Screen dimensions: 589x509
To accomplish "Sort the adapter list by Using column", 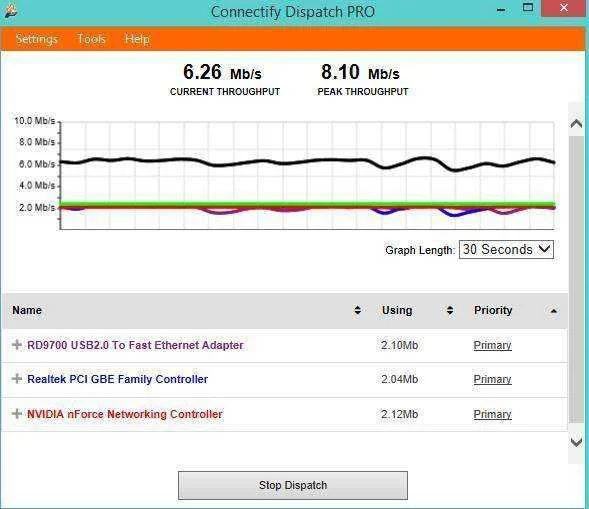I will (450, 310).
